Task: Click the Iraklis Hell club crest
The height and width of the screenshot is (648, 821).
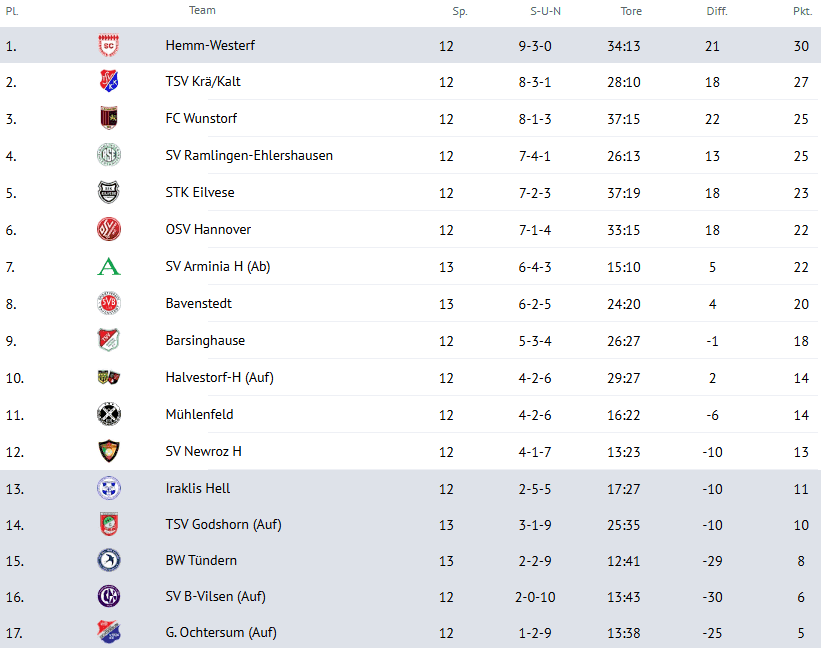Action: click(108, 488)
